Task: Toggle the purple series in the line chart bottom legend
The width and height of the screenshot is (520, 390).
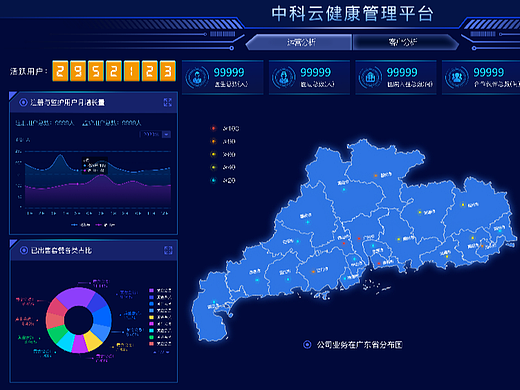Action: click(105, 225)
